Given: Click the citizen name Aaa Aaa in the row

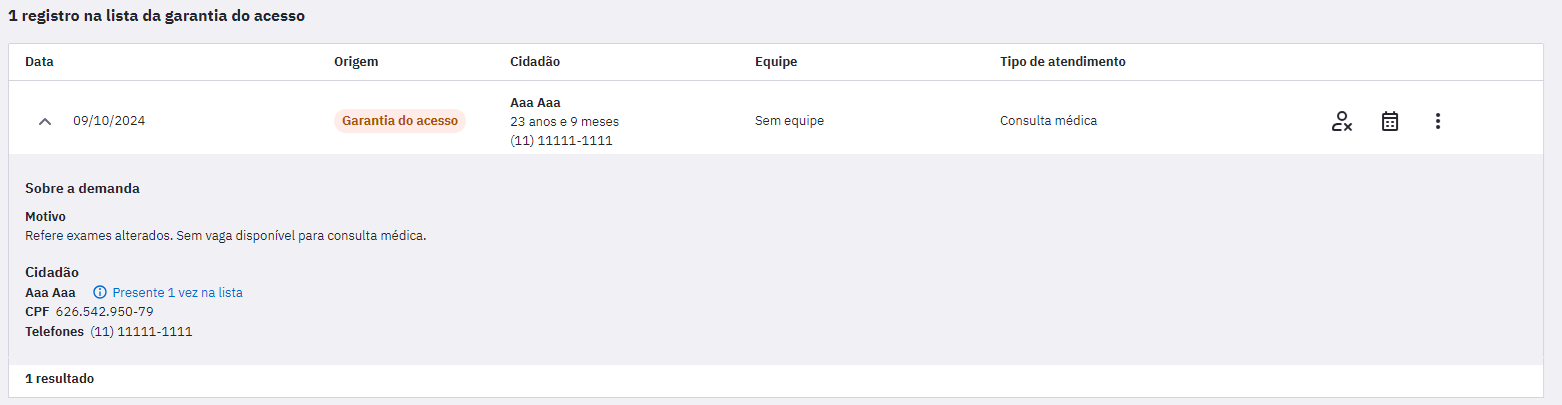Looking at the screenshot, I should 535,102.
